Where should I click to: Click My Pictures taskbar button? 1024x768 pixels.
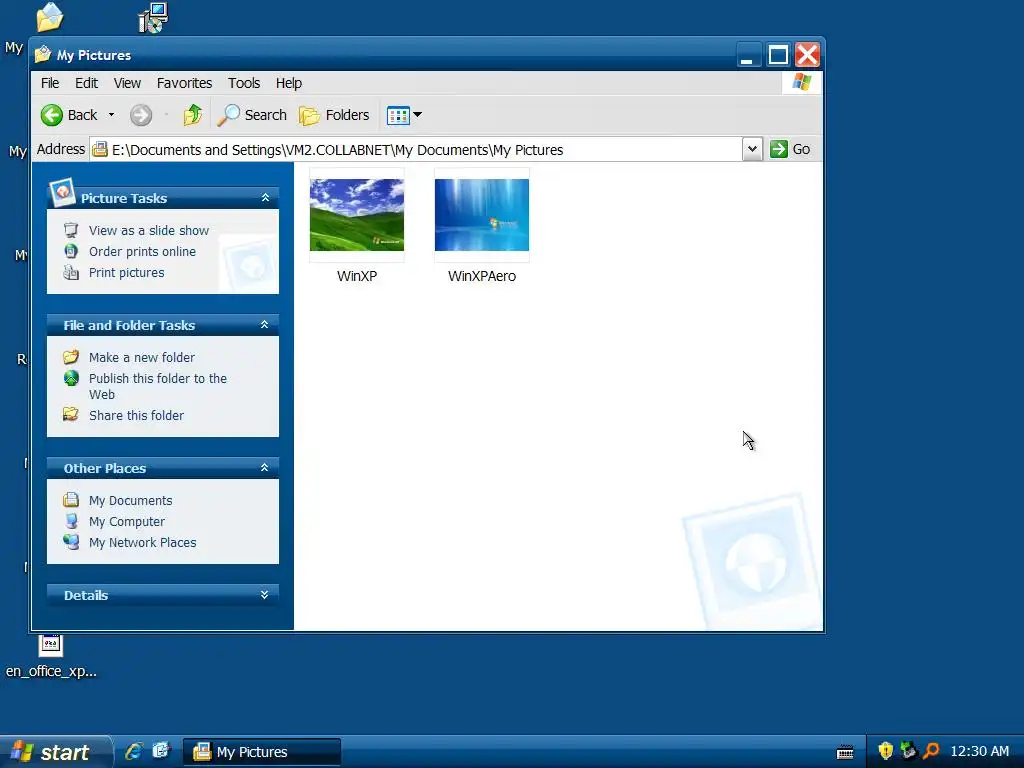pos(262,752)
